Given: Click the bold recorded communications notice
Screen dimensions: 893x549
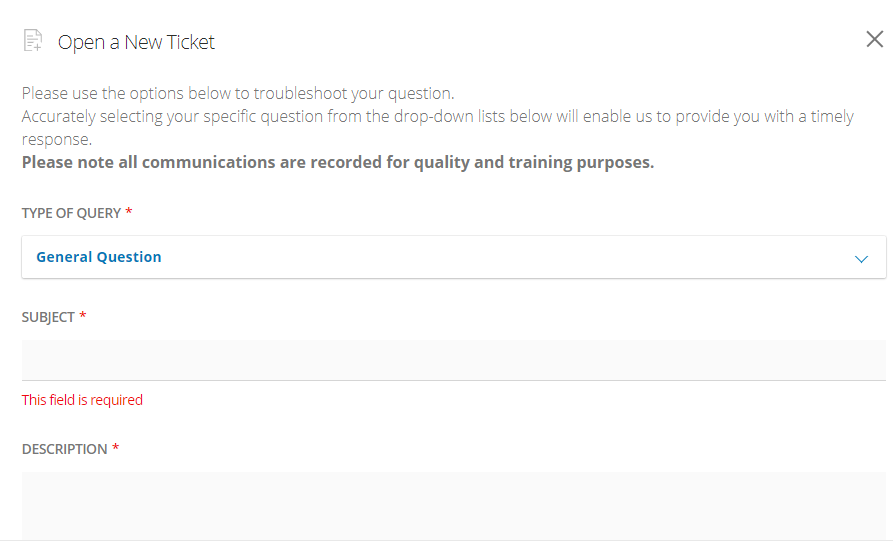Looking at the screenshot, I should click(x=338, y=162).
